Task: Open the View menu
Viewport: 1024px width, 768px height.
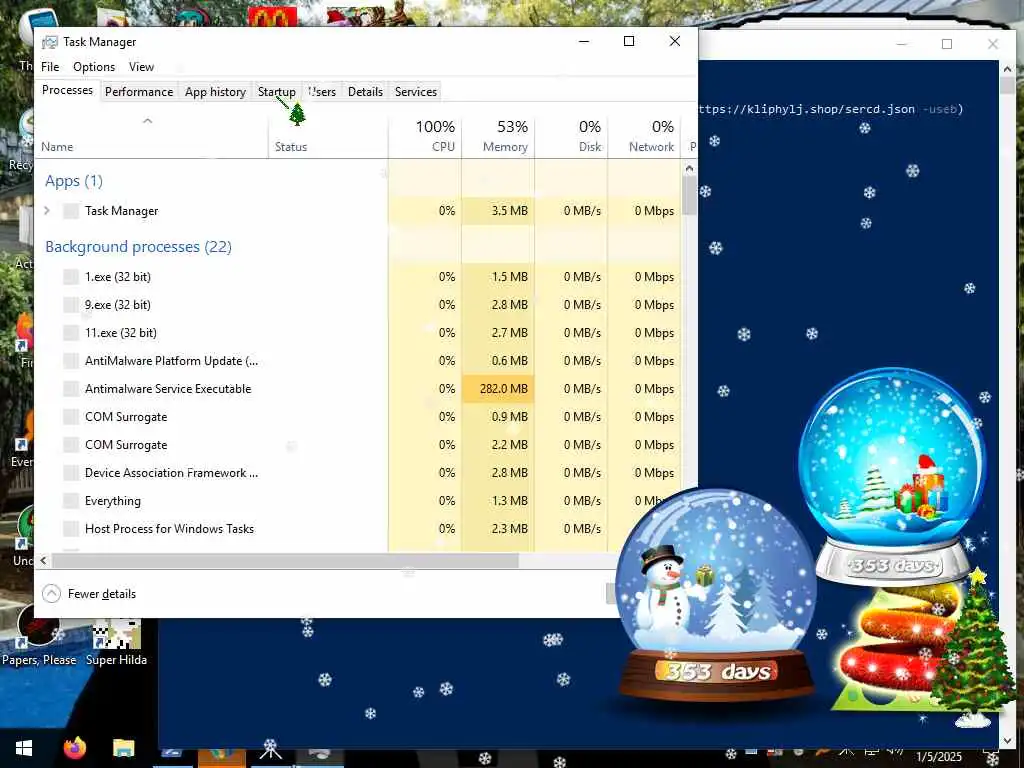Action: [141, 67]
